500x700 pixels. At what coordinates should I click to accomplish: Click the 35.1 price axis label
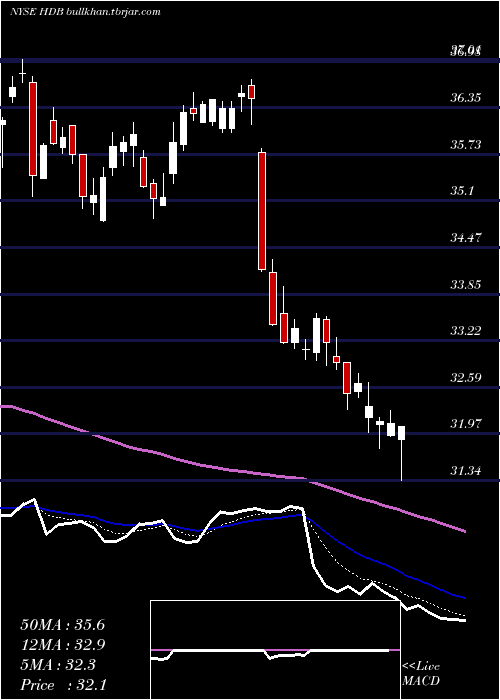pos(462,191)
